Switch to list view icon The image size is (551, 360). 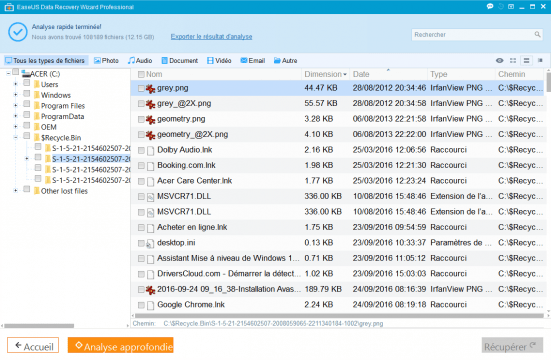(526, 60)
